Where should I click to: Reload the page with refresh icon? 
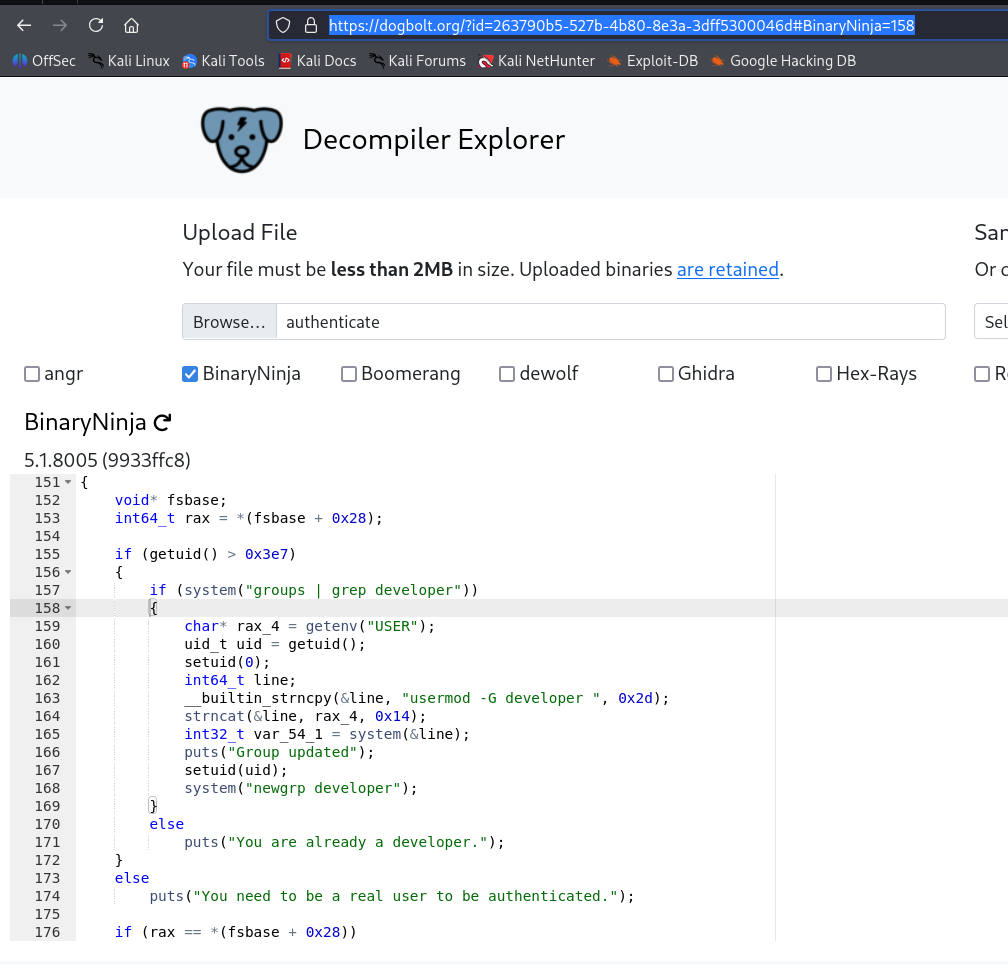96,25
